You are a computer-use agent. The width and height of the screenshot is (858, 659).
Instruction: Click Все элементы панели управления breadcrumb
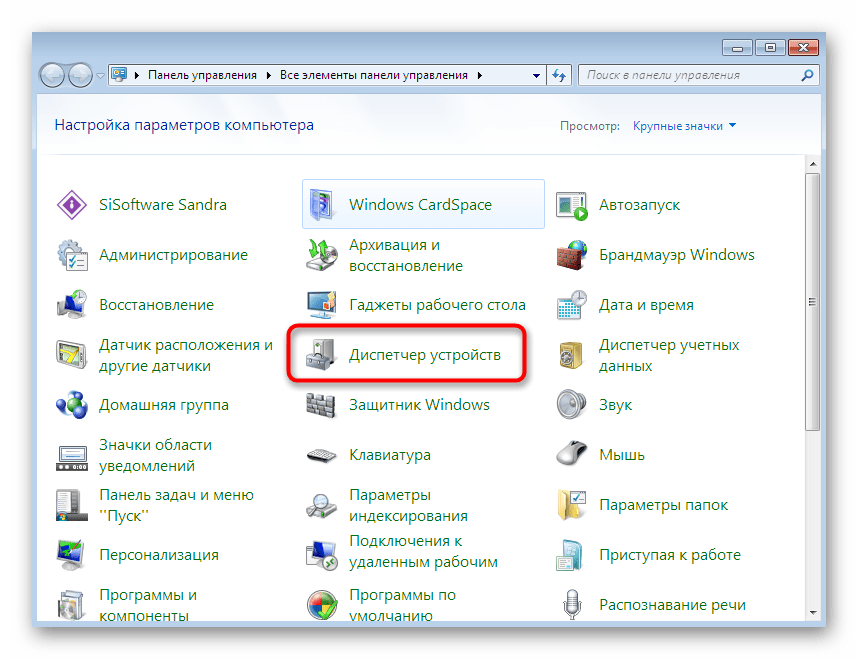374,76
